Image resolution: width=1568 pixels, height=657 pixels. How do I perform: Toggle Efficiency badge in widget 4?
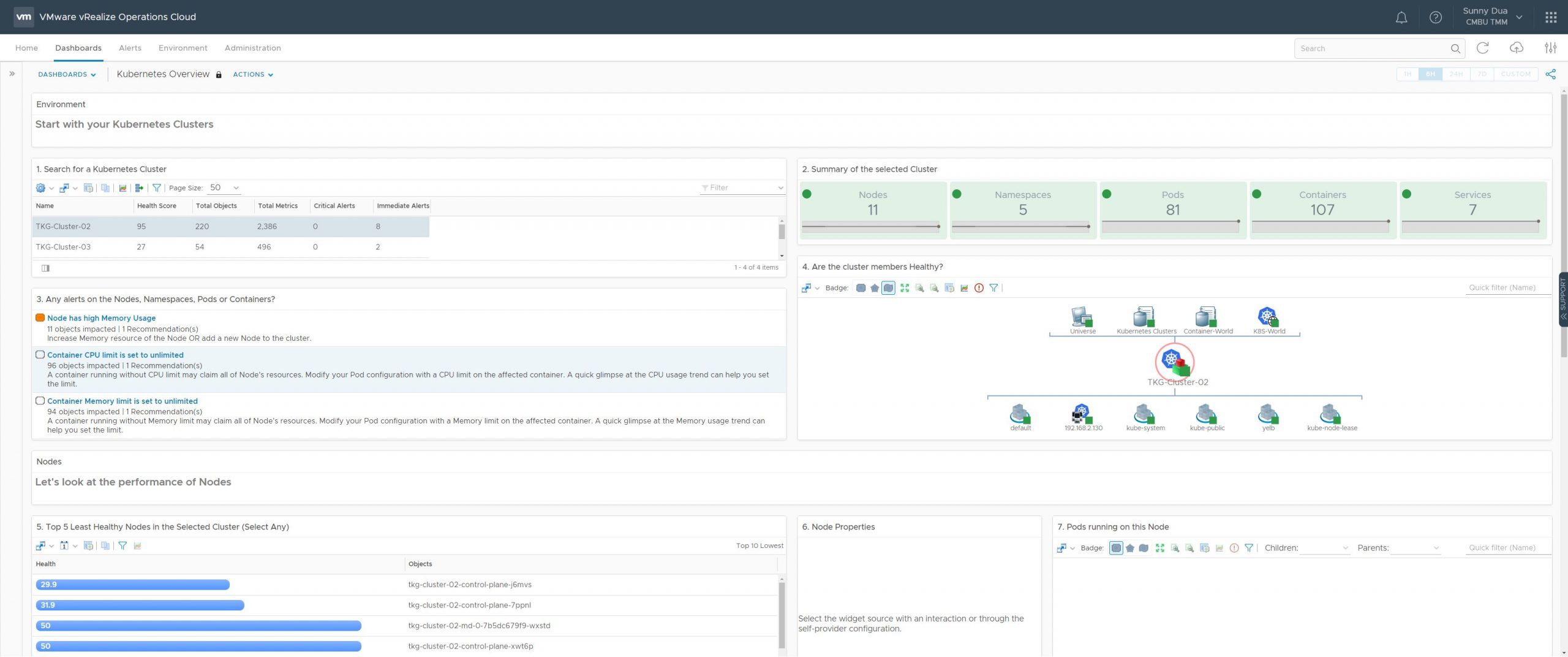point(888,288)
